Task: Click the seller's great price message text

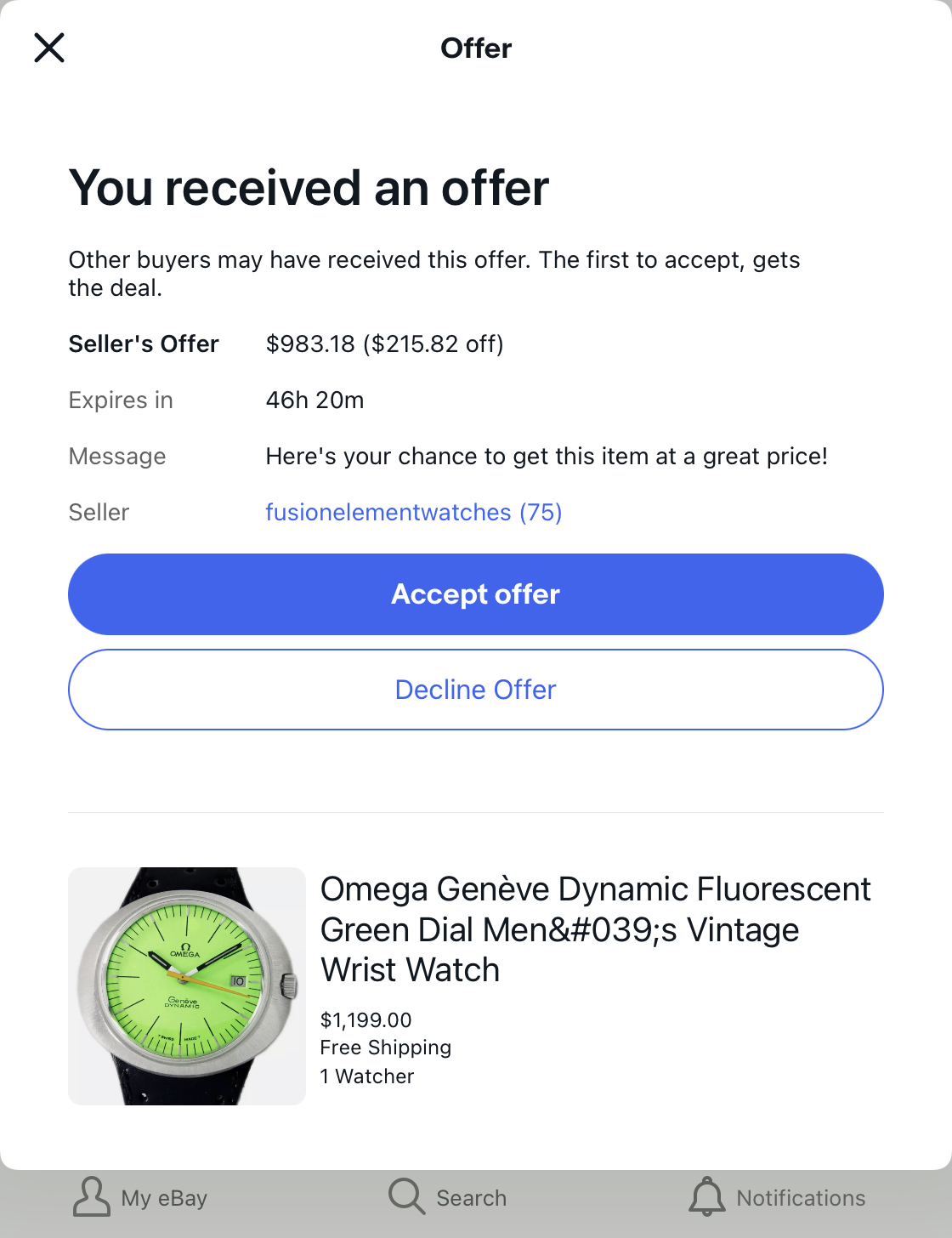Action: pyautogui.click(x=546, y=457)
